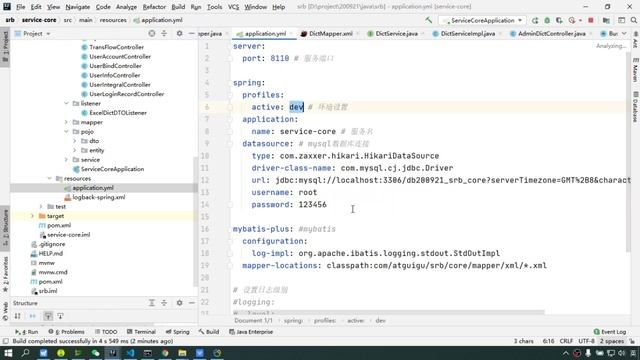The image size is (640, 360).
Task: Open the VCS menu
Action: pos(233,7)
